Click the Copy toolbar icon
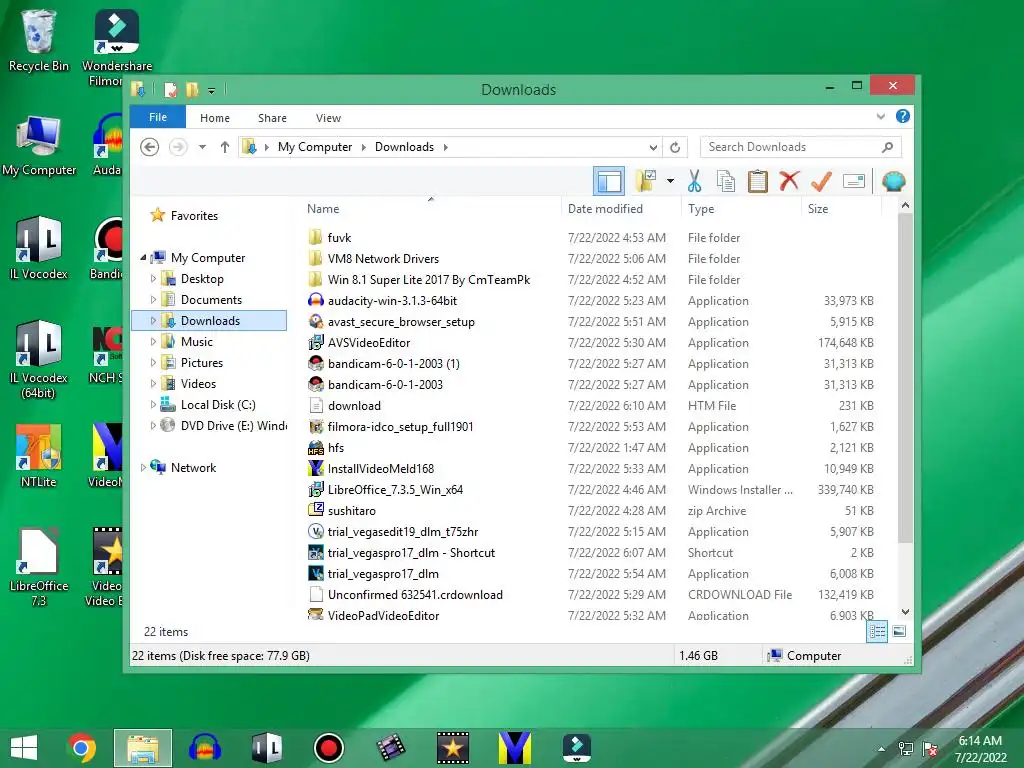Image resolution: width=1024 pixels, height=768 pixels. click(x=726, y=181)
